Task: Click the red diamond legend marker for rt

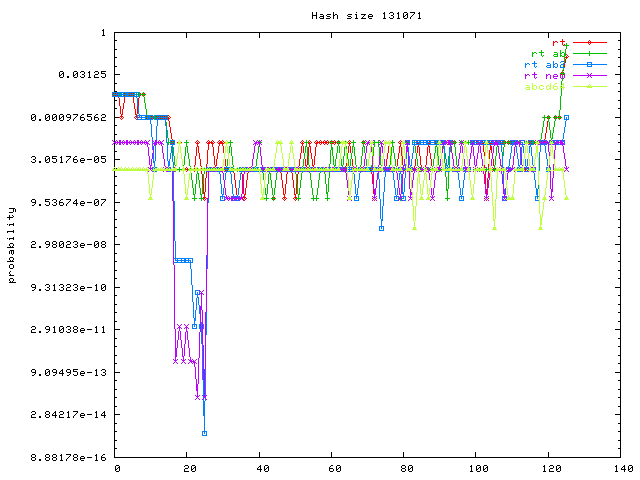Action: 590,43
